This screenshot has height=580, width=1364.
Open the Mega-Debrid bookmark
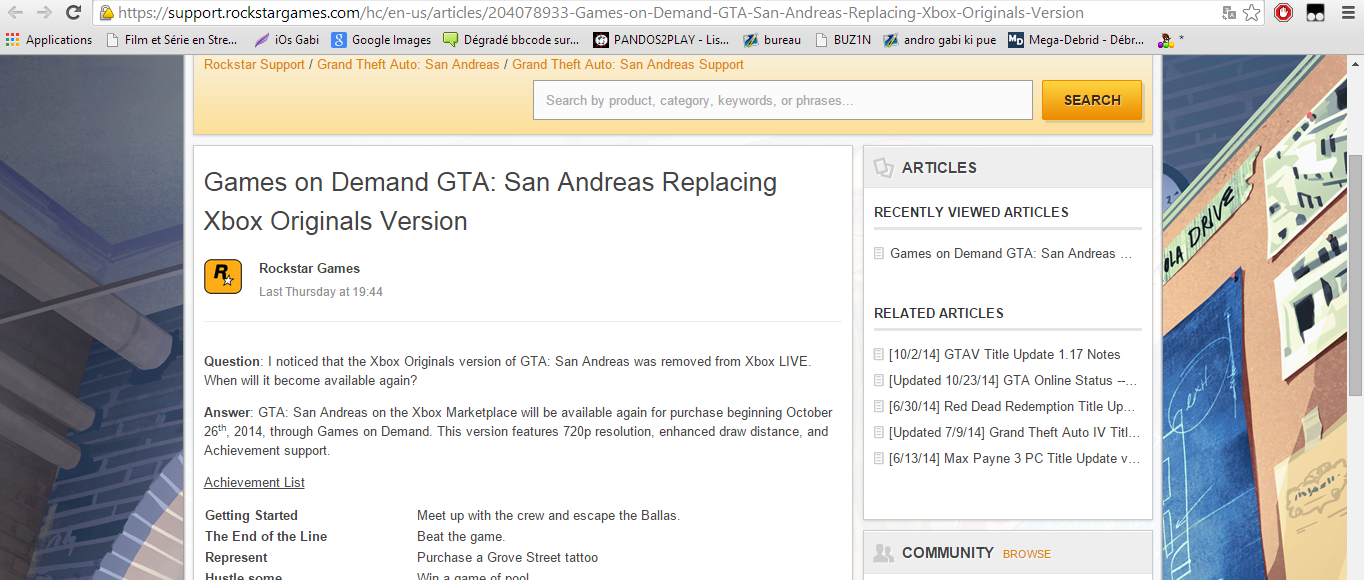(x=1076, y=40)
